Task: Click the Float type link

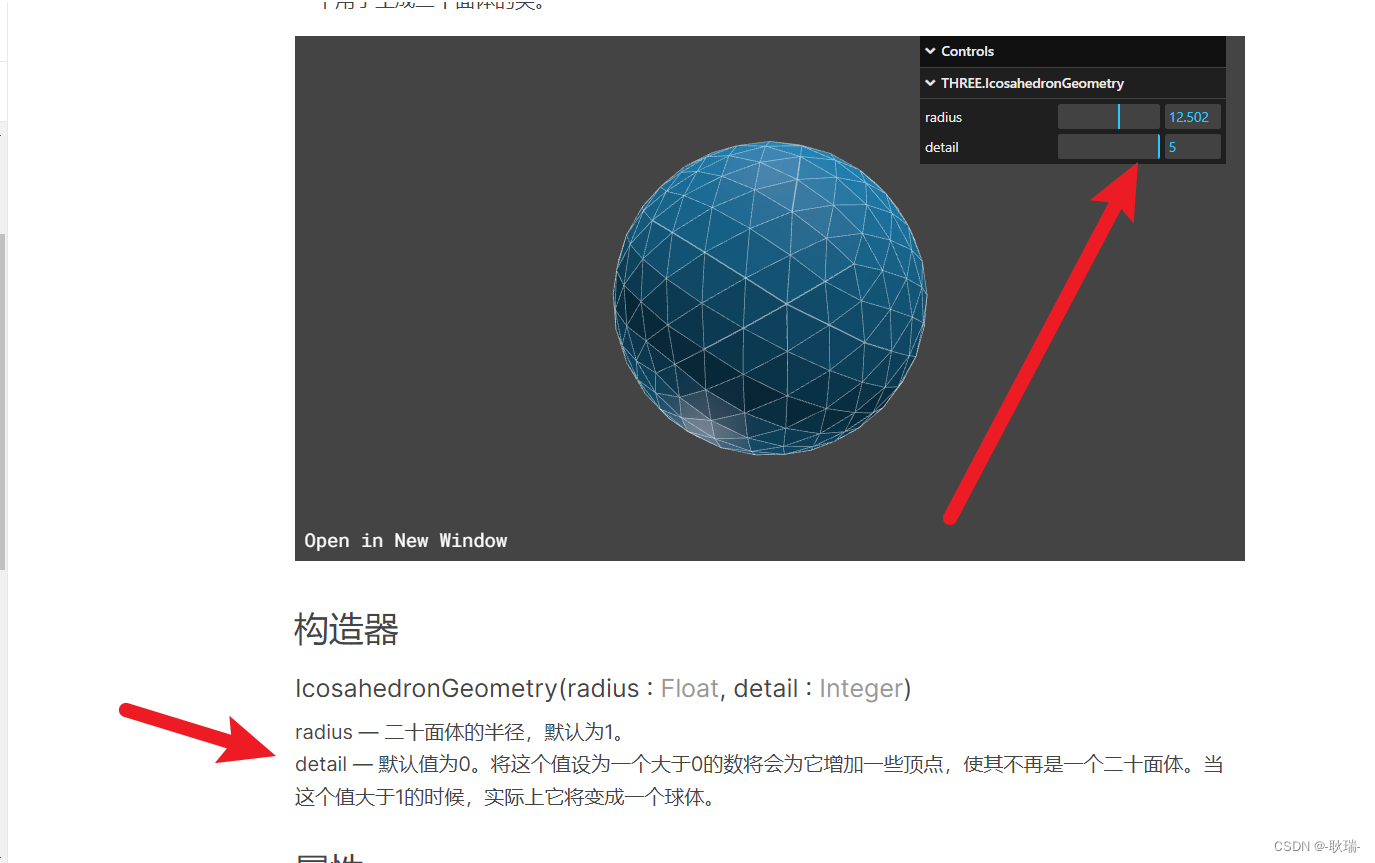Action: tap(689, 688)
